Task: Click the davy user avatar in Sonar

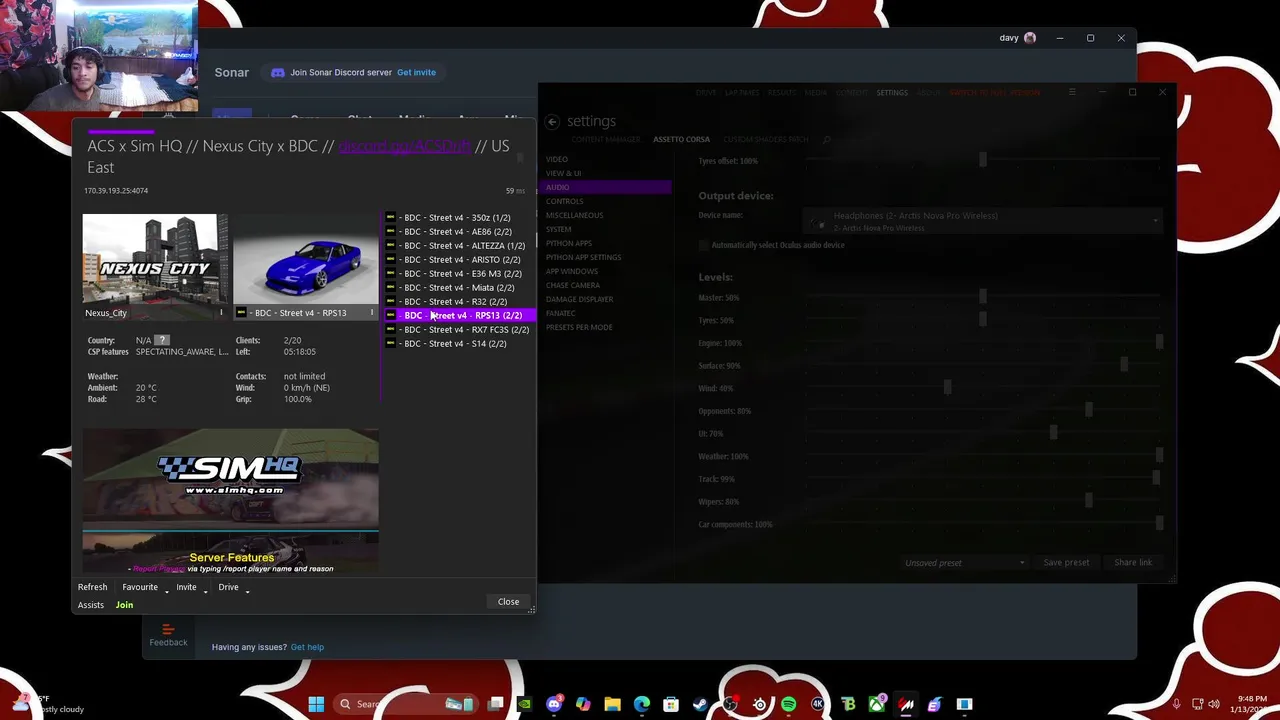Action: click(x=1030, y=38)
